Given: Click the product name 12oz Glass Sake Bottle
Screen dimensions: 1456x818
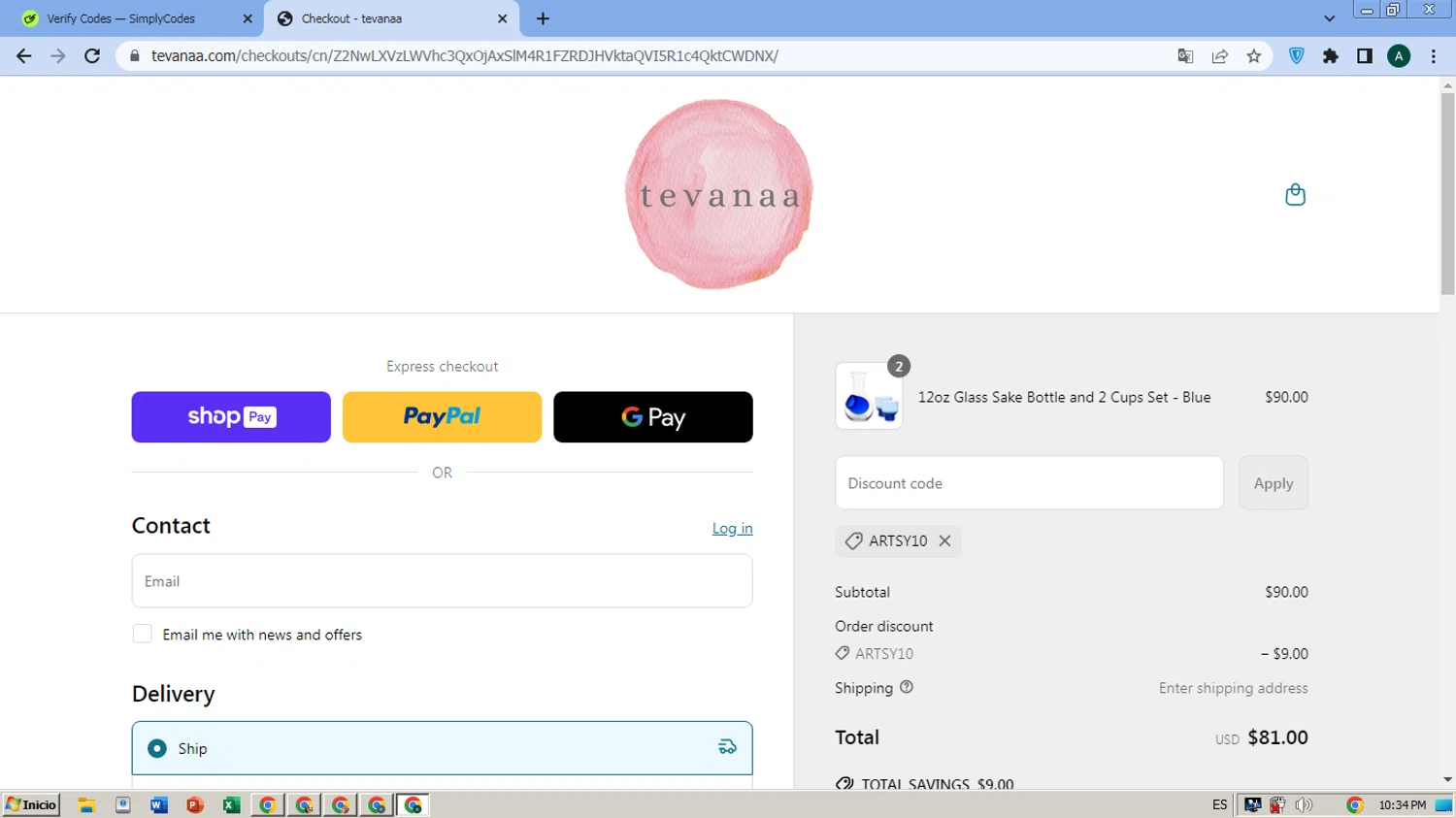Looking at the screenshot, I should [x=1064, y=397].
